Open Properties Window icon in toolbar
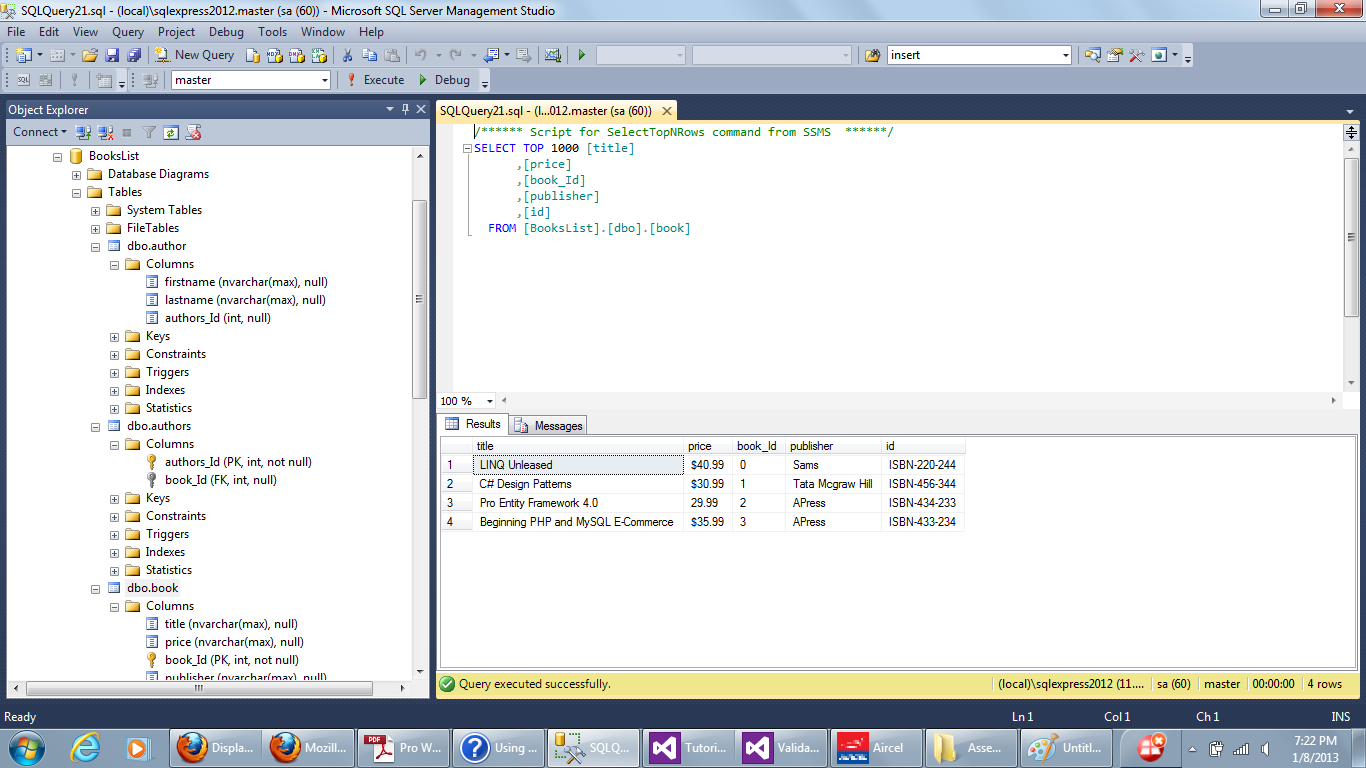Viewport: 1366px width, 768px height. (1115, 55)
